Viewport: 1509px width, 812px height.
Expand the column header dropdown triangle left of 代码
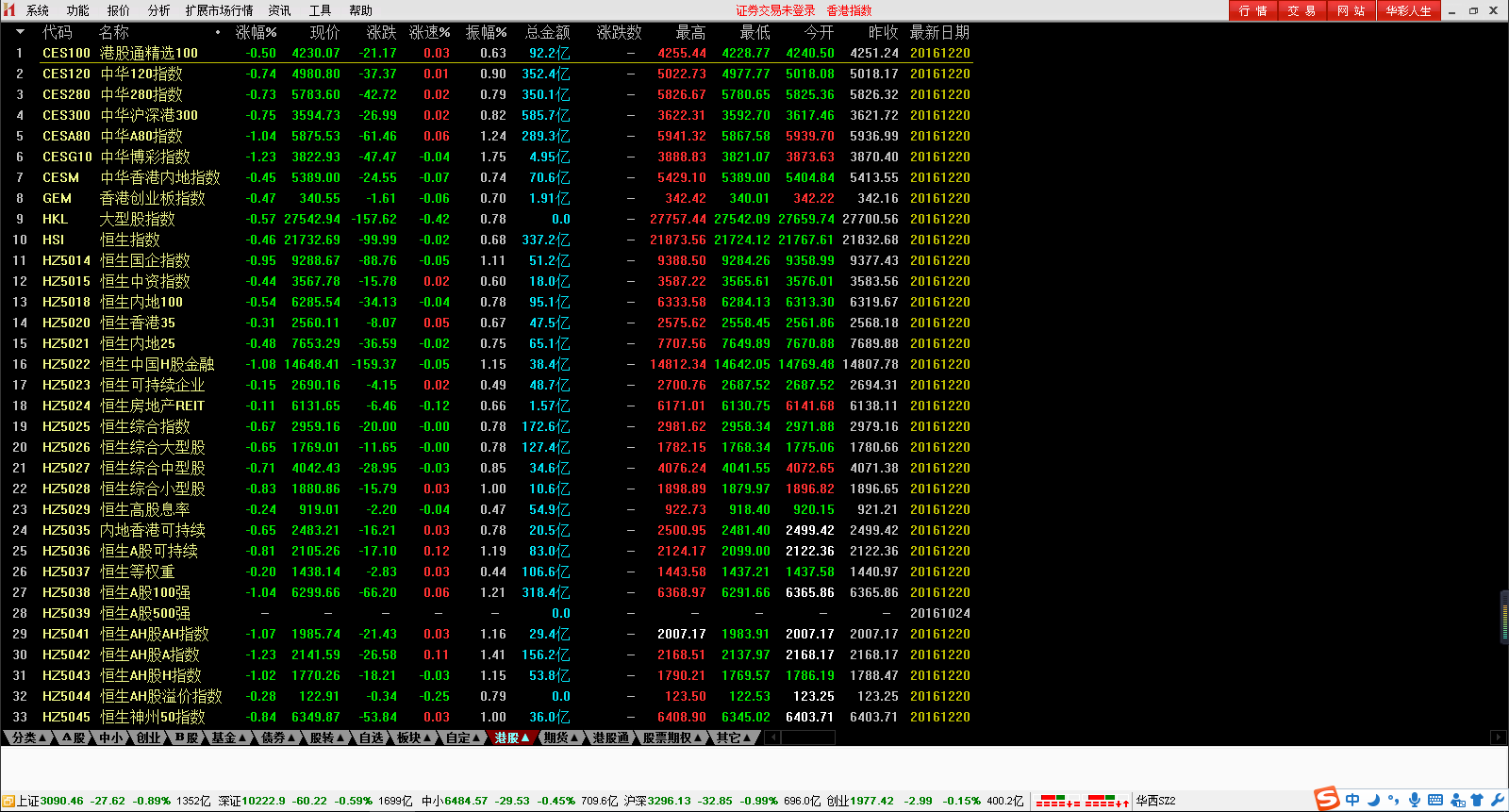[x=20, y=32]
